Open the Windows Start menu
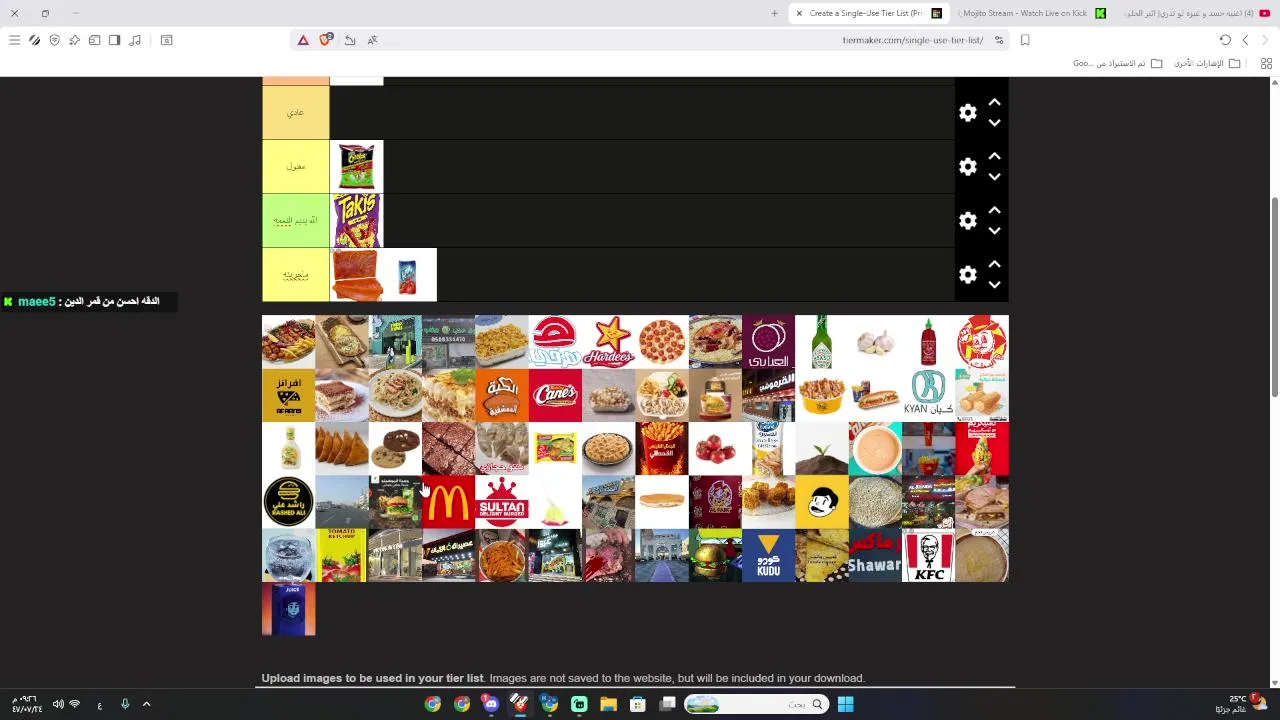The width and height of the screenshot is (1280, 720). tap(845, 704)
